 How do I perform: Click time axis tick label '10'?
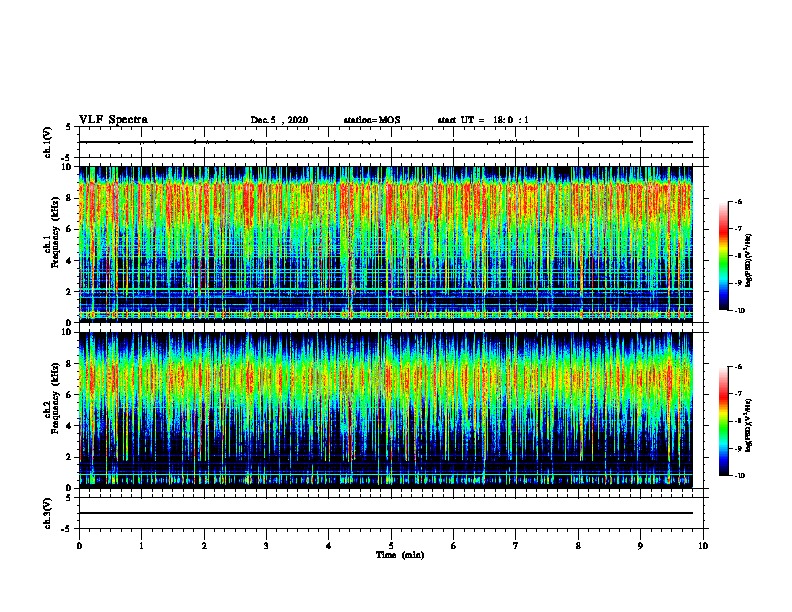point(703,546)
